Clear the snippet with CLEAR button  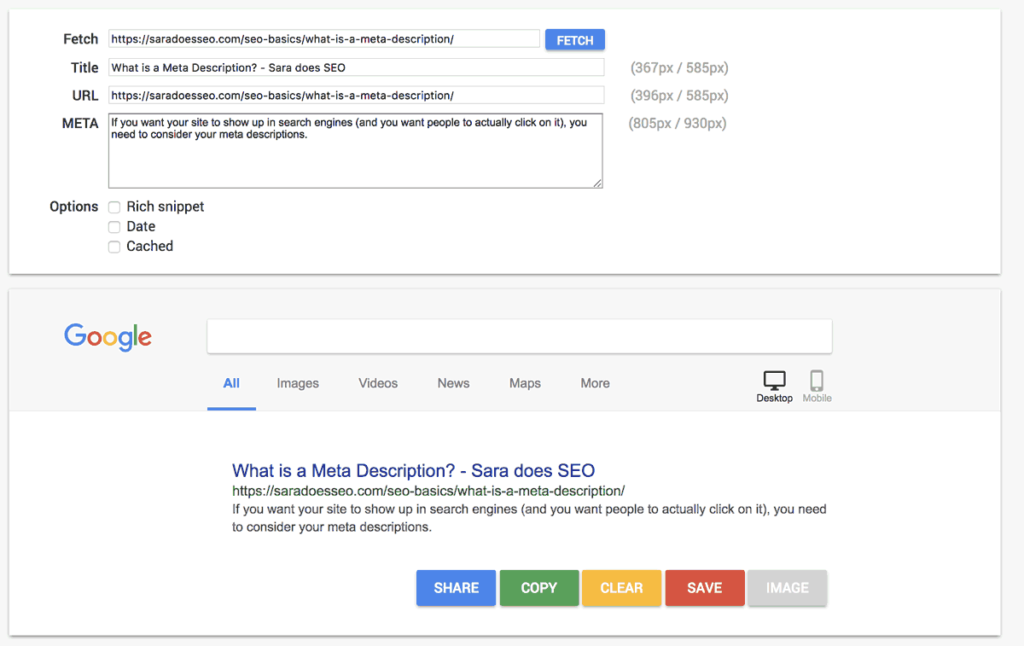click(622, 588)
